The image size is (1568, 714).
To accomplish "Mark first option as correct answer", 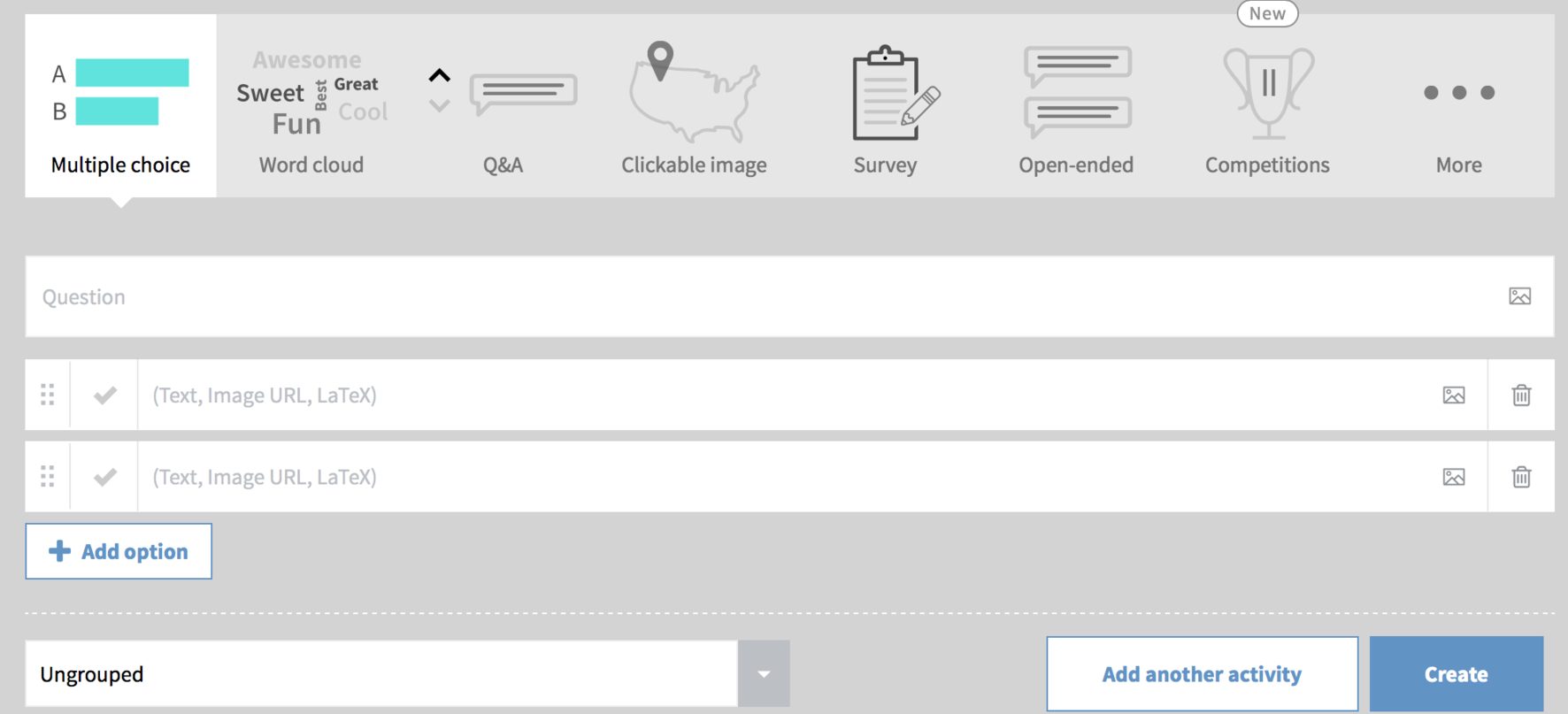I will tap(104, 395).
